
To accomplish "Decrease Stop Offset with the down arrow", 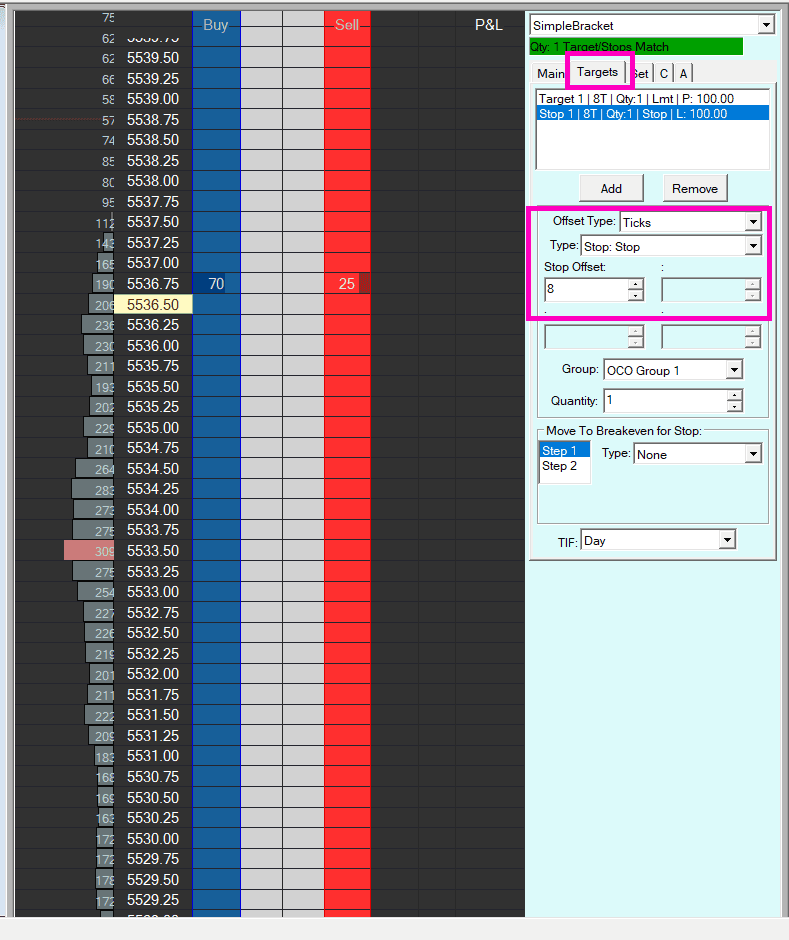I will point(635,295).
